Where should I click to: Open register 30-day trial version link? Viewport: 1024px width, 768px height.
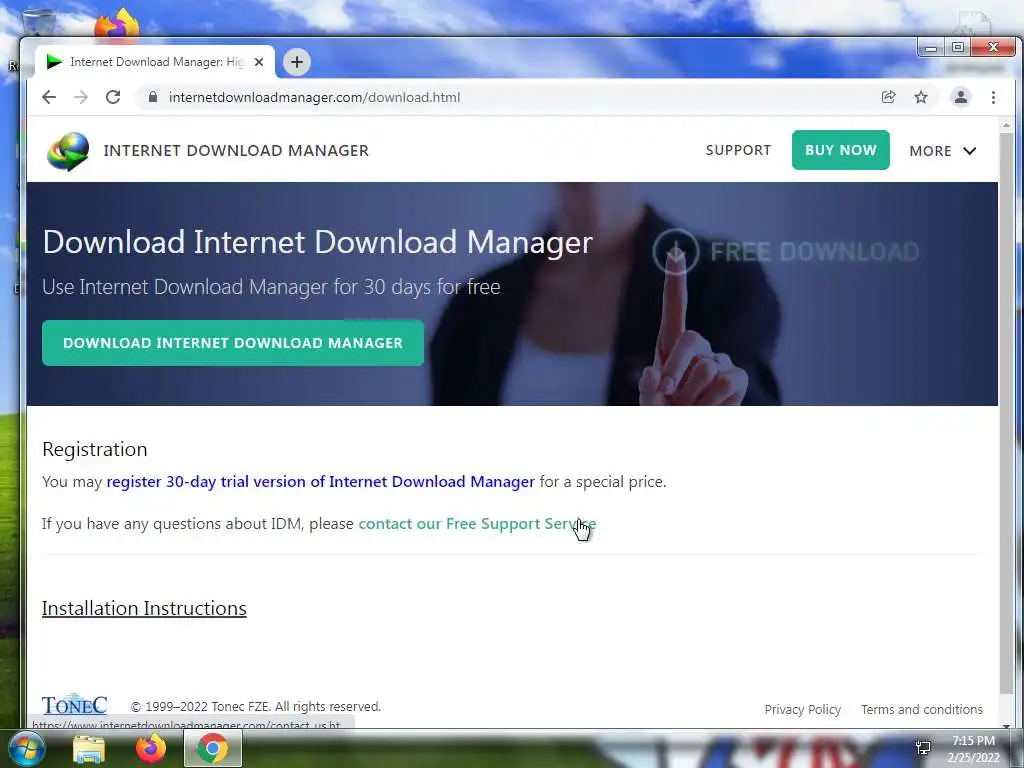(321, 482)
